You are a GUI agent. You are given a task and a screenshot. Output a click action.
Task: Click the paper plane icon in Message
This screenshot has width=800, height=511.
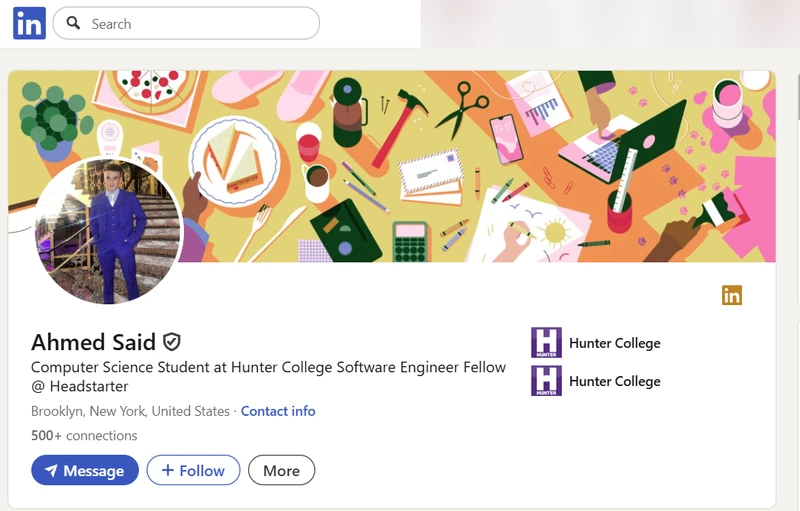[x=51, y=470]
